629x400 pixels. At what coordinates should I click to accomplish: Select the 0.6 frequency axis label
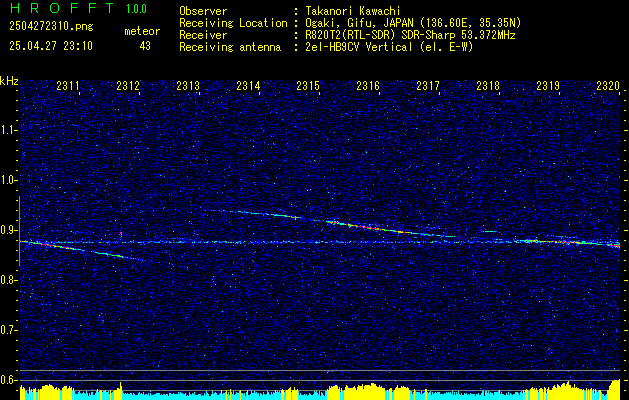8,380
